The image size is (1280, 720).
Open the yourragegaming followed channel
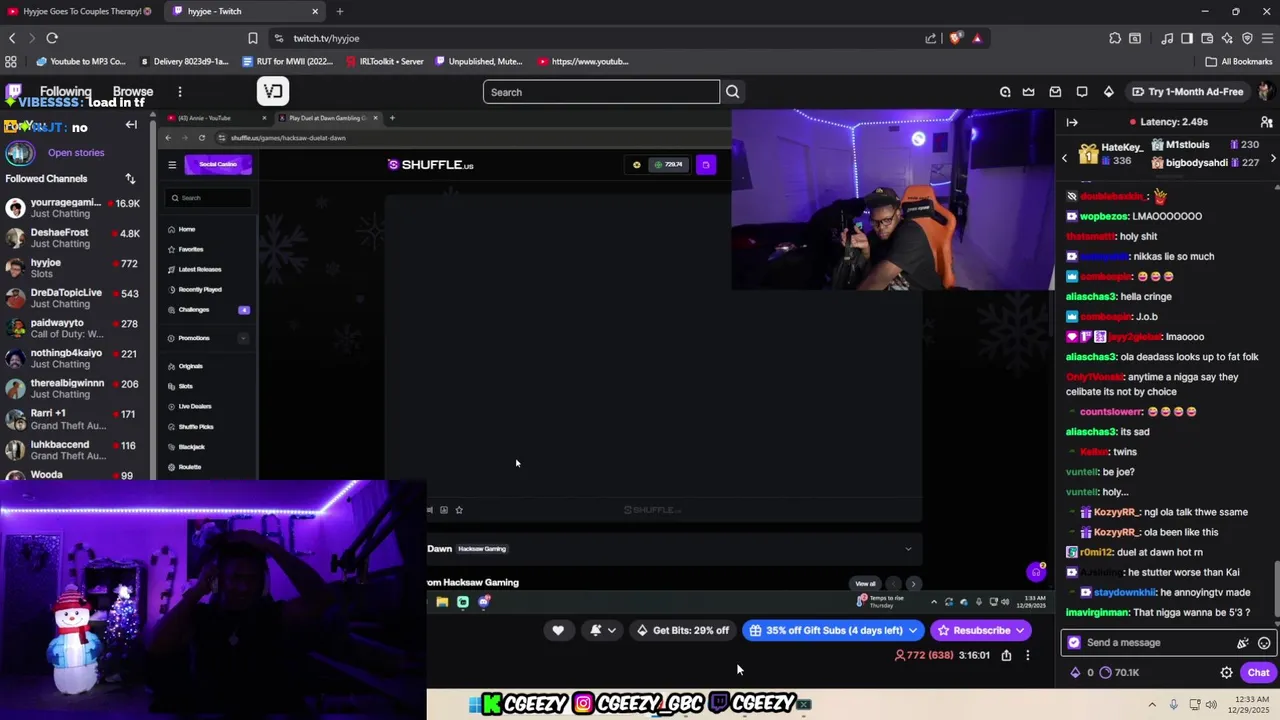[72, 208]
